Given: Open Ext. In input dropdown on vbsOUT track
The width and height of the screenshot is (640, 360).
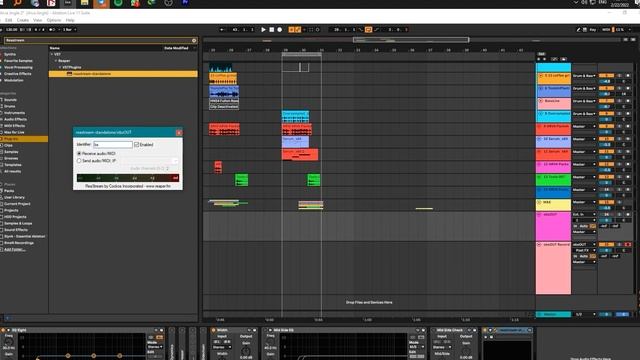Looking at the screenshot, I should (584, 214).
